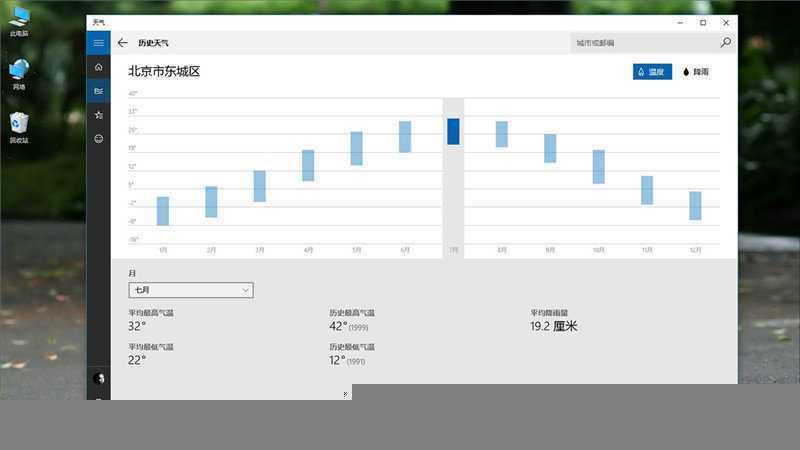Click the 19.2 厘米 rainfall value
800x450 pixels.
coord(554,326)
